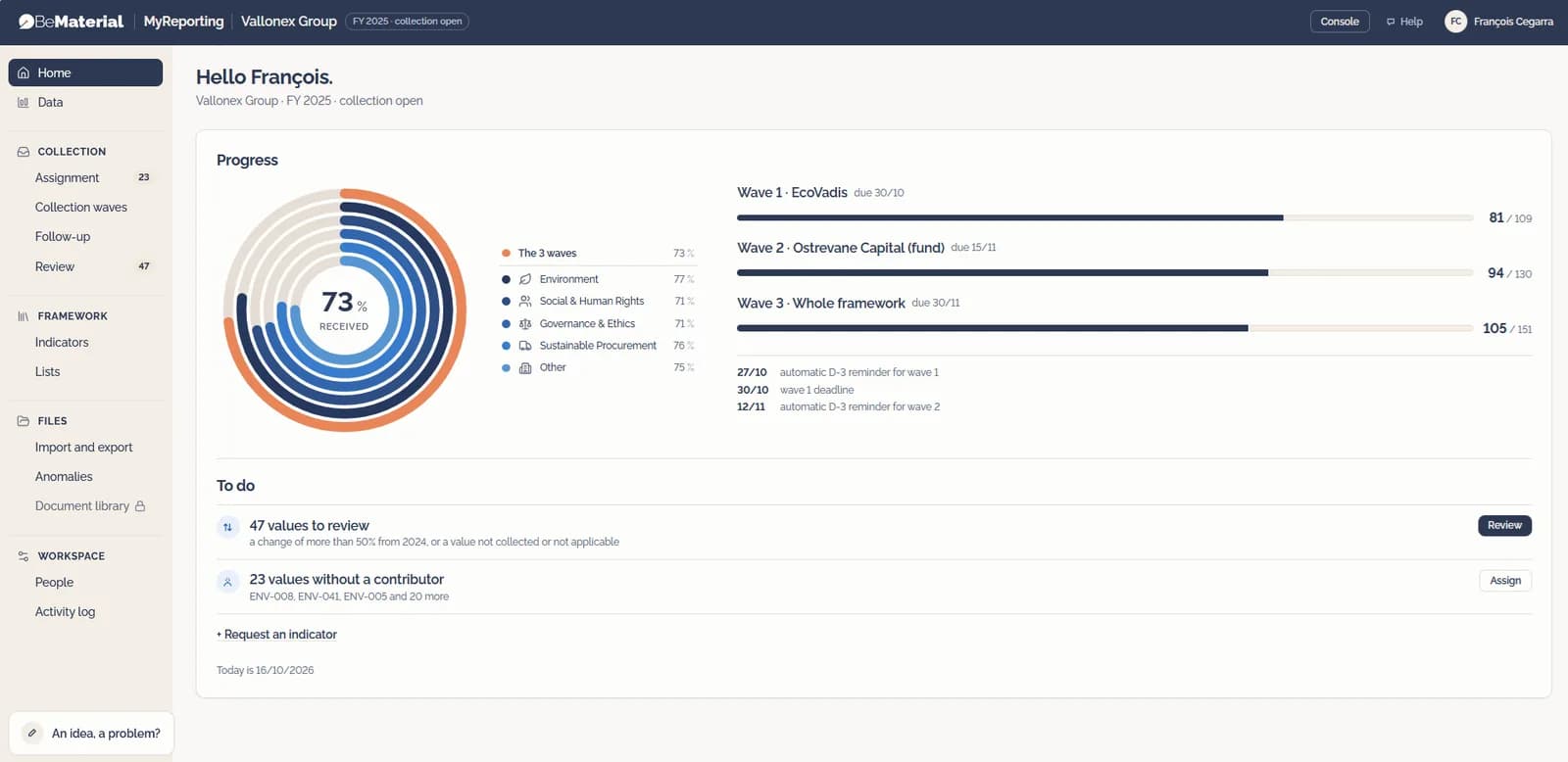
Task: Click the arrows icon beside 47 values to review
Action: coord(227,527)
